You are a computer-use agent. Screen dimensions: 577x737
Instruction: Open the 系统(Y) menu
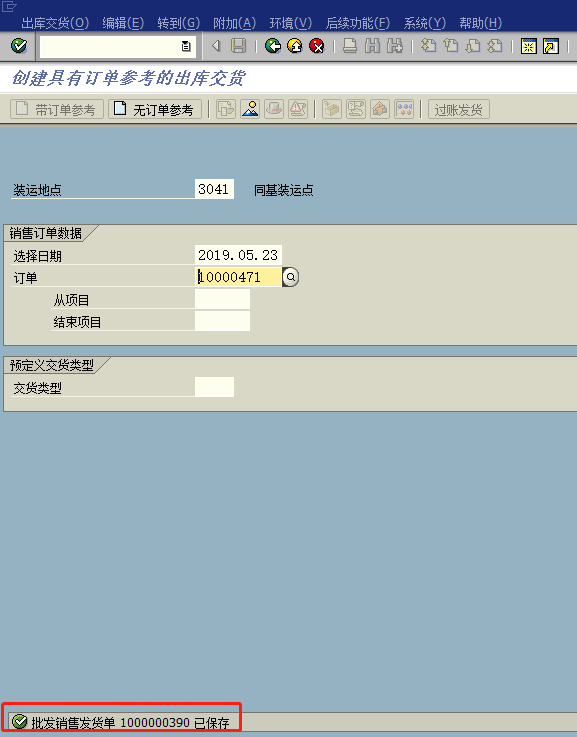coord(424,23)
